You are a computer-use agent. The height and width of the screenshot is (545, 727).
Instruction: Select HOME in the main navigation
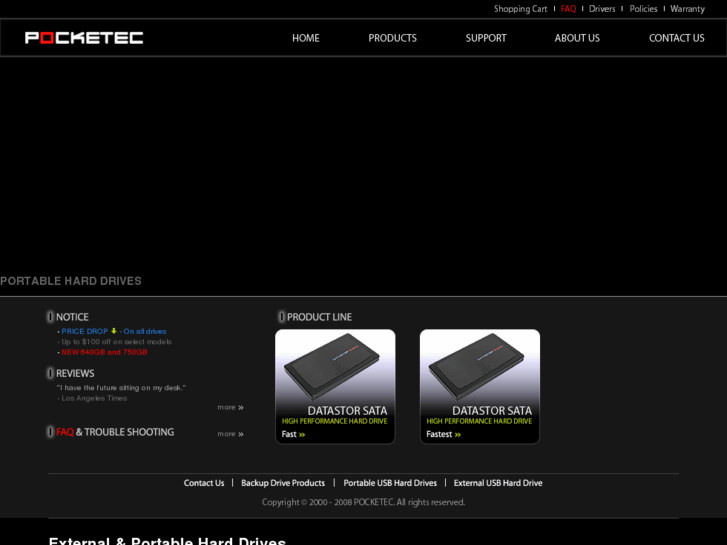pos(306,38)
